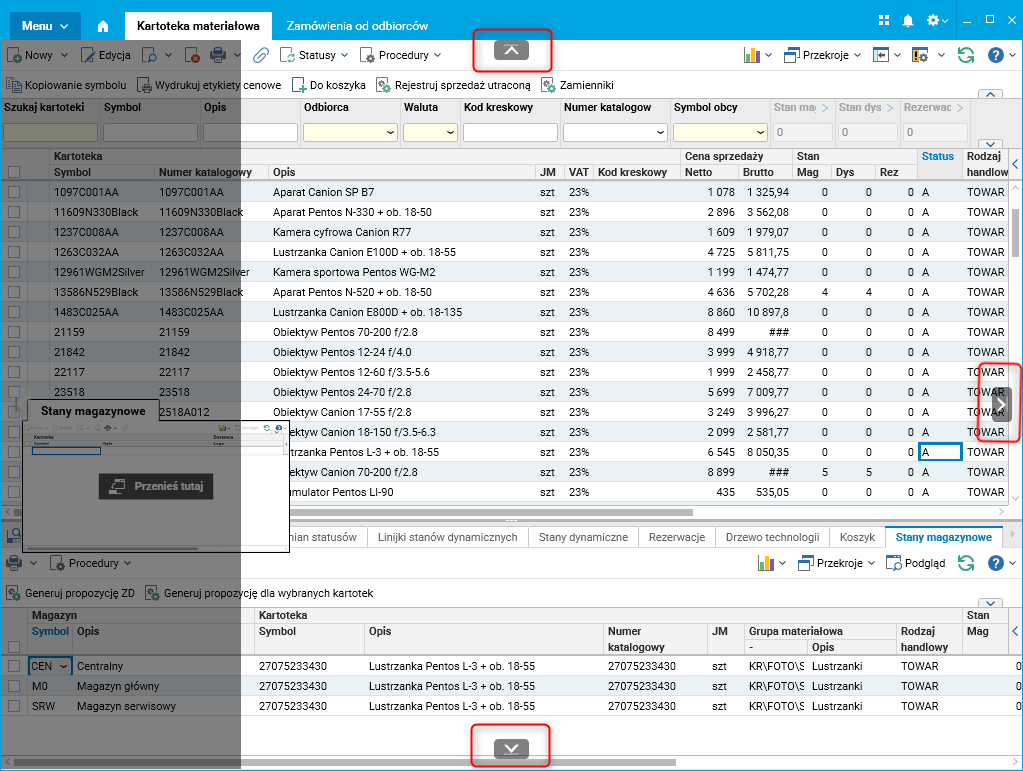The image size is (1023, 771).
Task: Click the Kod kreskowy filter input field
Action: pos(508,132)
